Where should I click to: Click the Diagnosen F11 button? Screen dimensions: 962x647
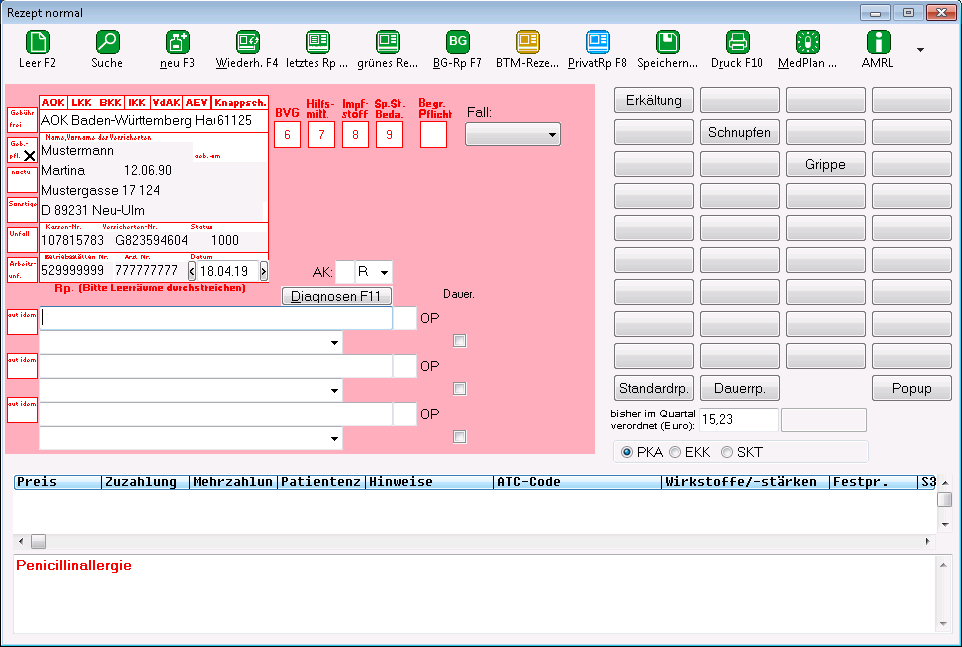(336, 296)
